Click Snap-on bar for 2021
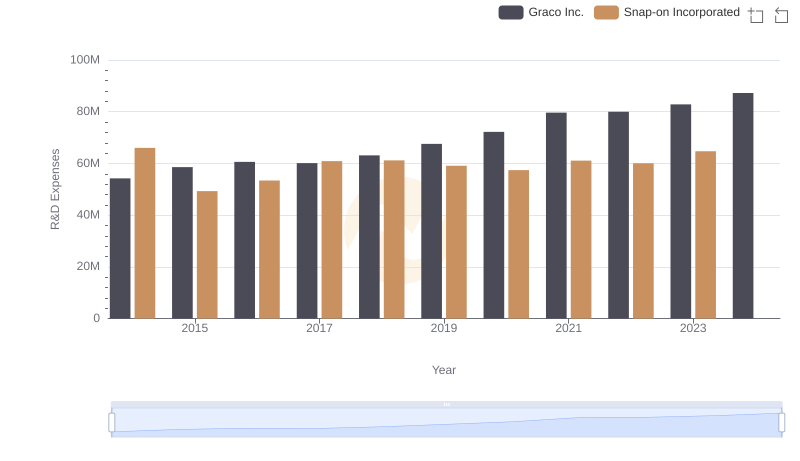 pos(581,240)
